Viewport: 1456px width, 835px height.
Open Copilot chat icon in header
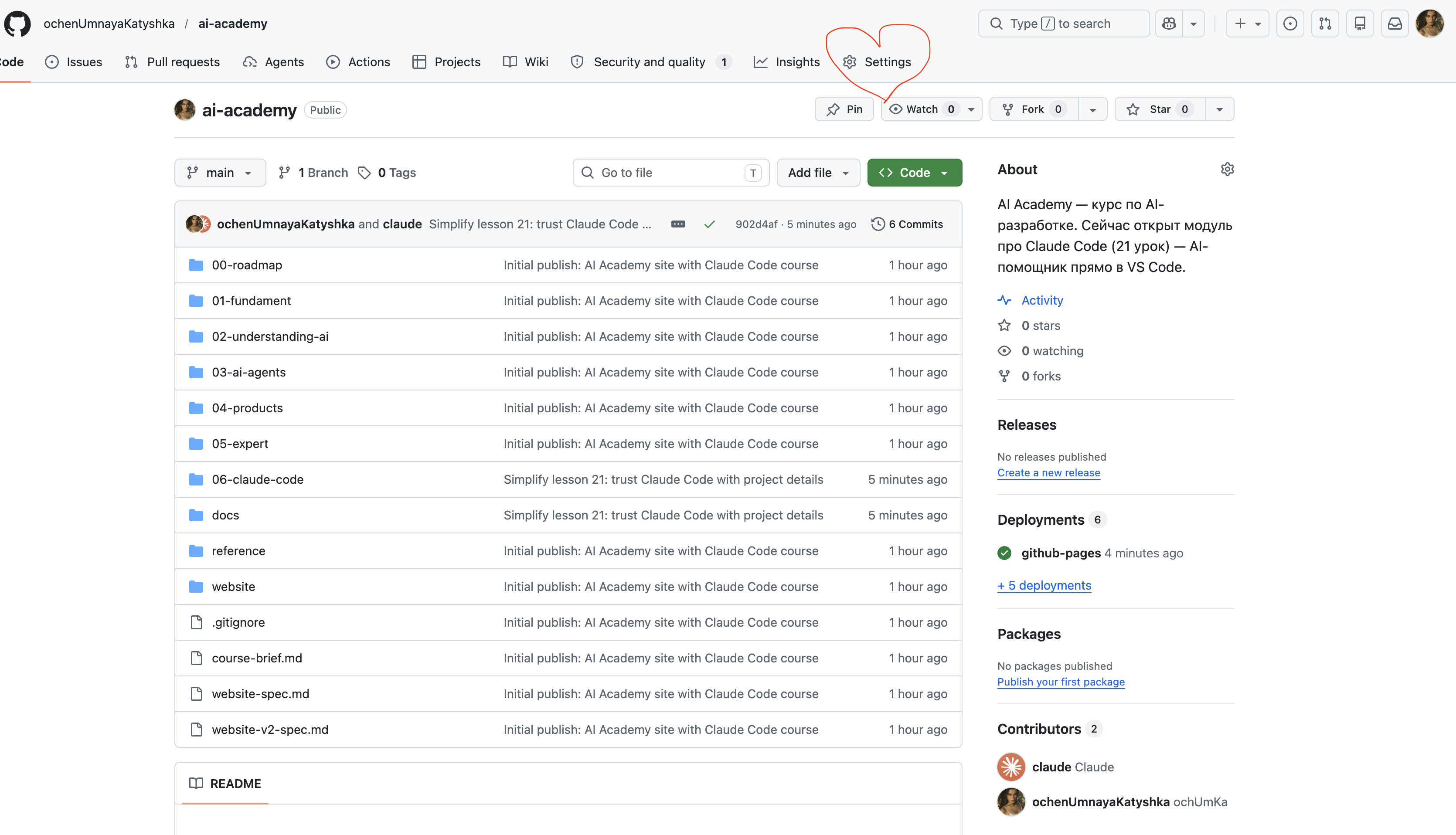(x=1169, y=24)
